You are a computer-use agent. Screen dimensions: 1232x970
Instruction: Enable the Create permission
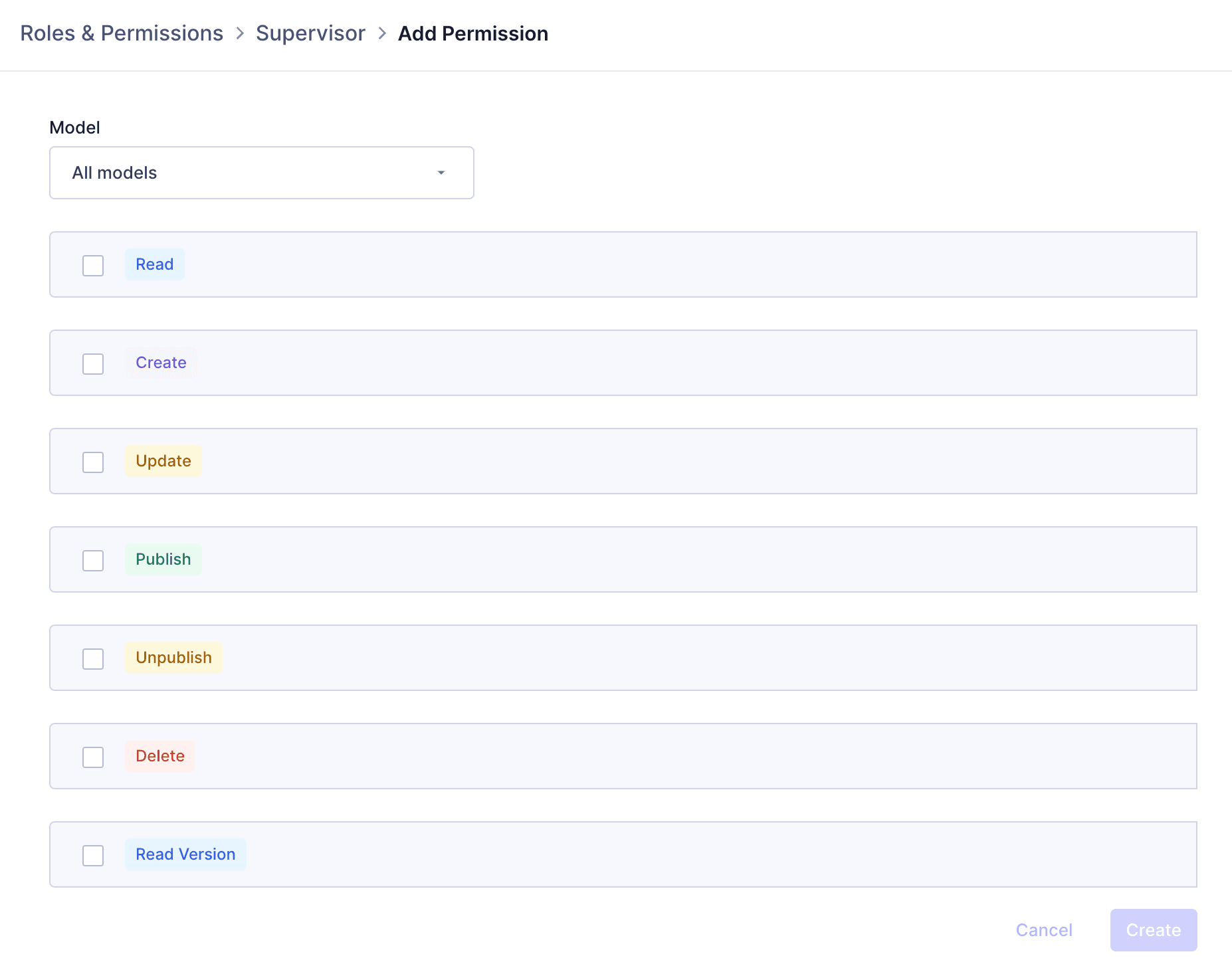[x=92, y=363]
